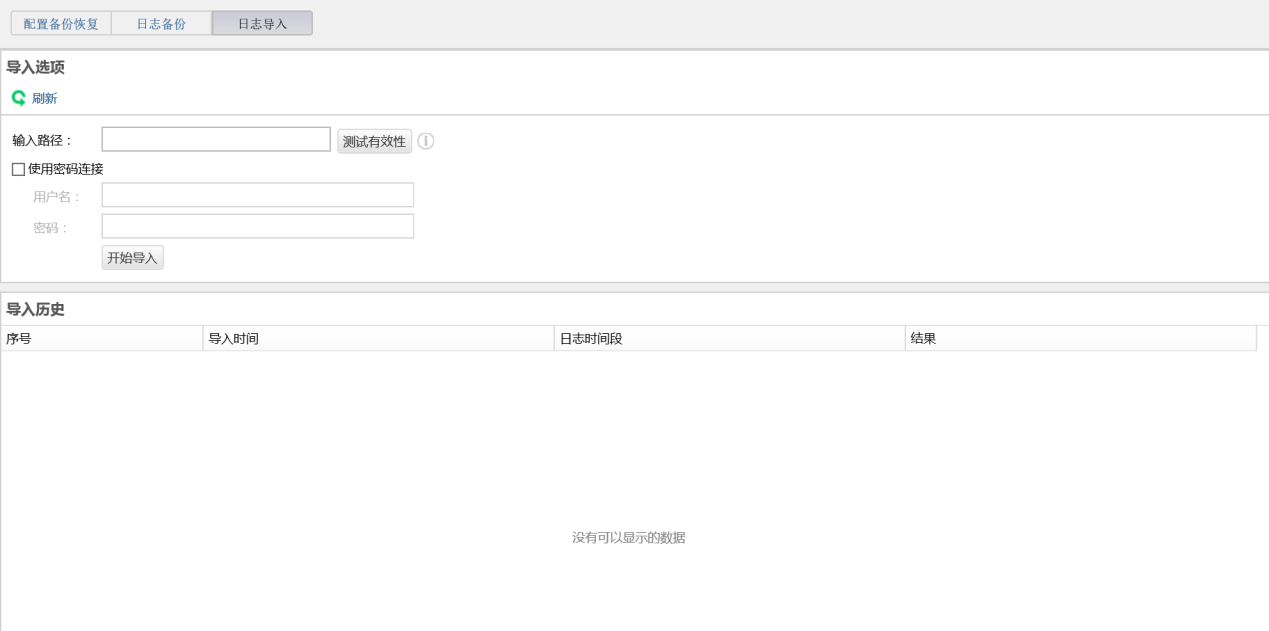Click the 开始导入 button
The image size is (1269, 631).
(133, 258)
